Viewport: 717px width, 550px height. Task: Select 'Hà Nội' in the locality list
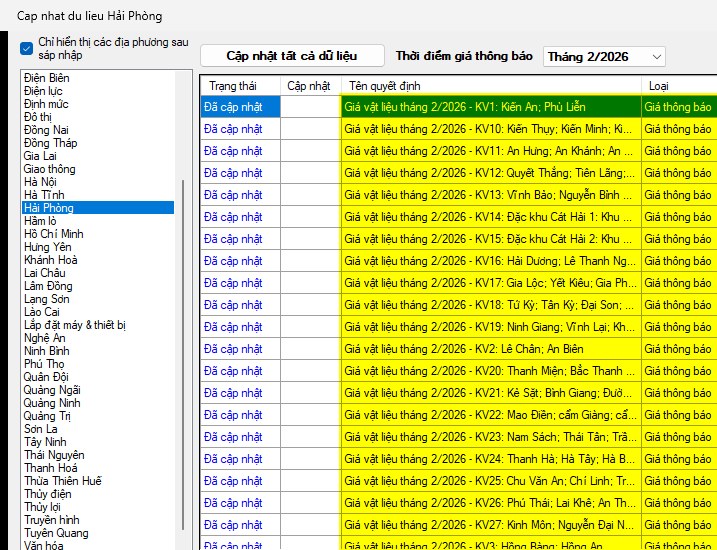pos(40,182)
